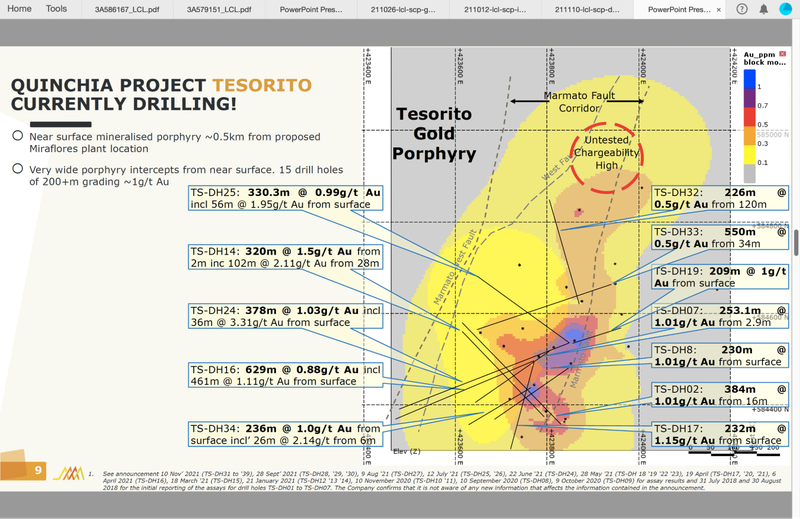Screen dimensions: 800x519
Task: Click the TS-DH02 384m callout
Action: [x=720, y=395]
